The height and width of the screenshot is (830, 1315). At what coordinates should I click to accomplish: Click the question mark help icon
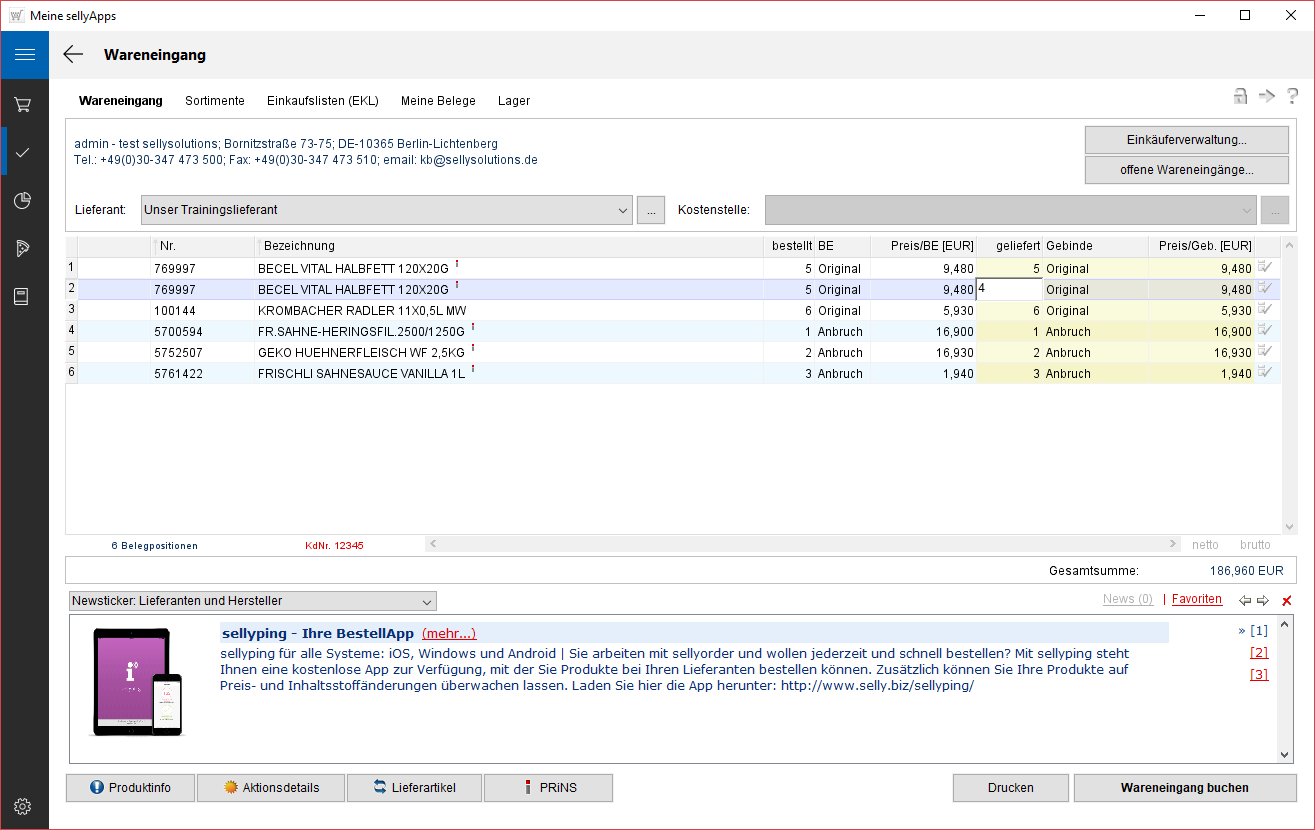click(1292, 96)
